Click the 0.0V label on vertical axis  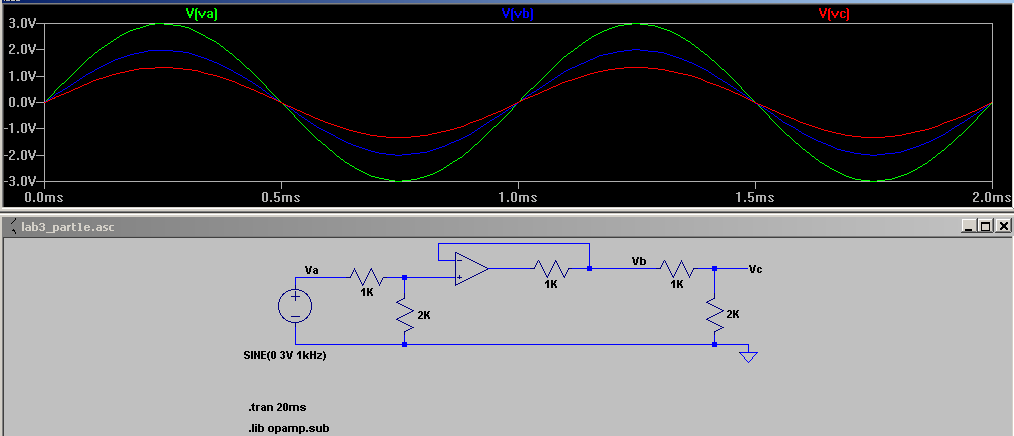21,102
